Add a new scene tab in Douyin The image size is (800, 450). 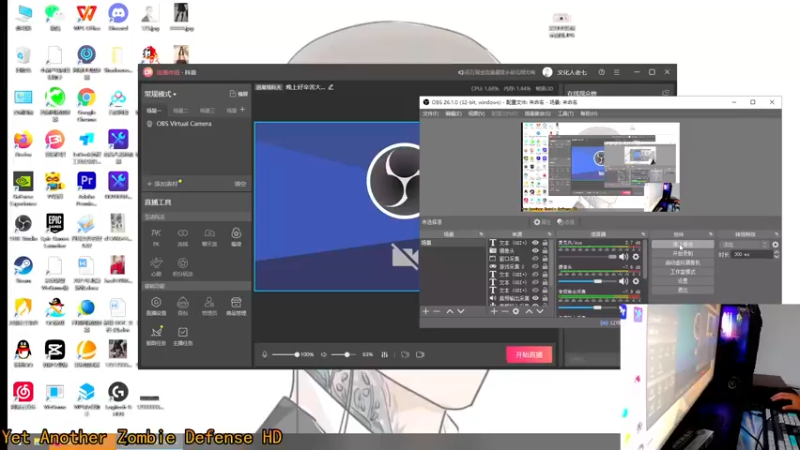[x=242, y=110]
